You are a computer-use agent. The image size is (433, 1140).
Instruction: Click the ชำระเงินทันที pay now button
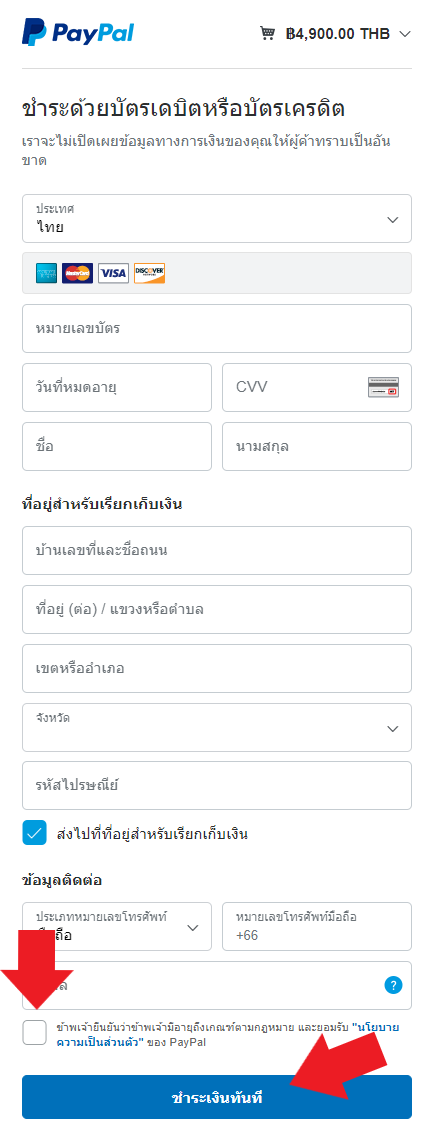217,1097
